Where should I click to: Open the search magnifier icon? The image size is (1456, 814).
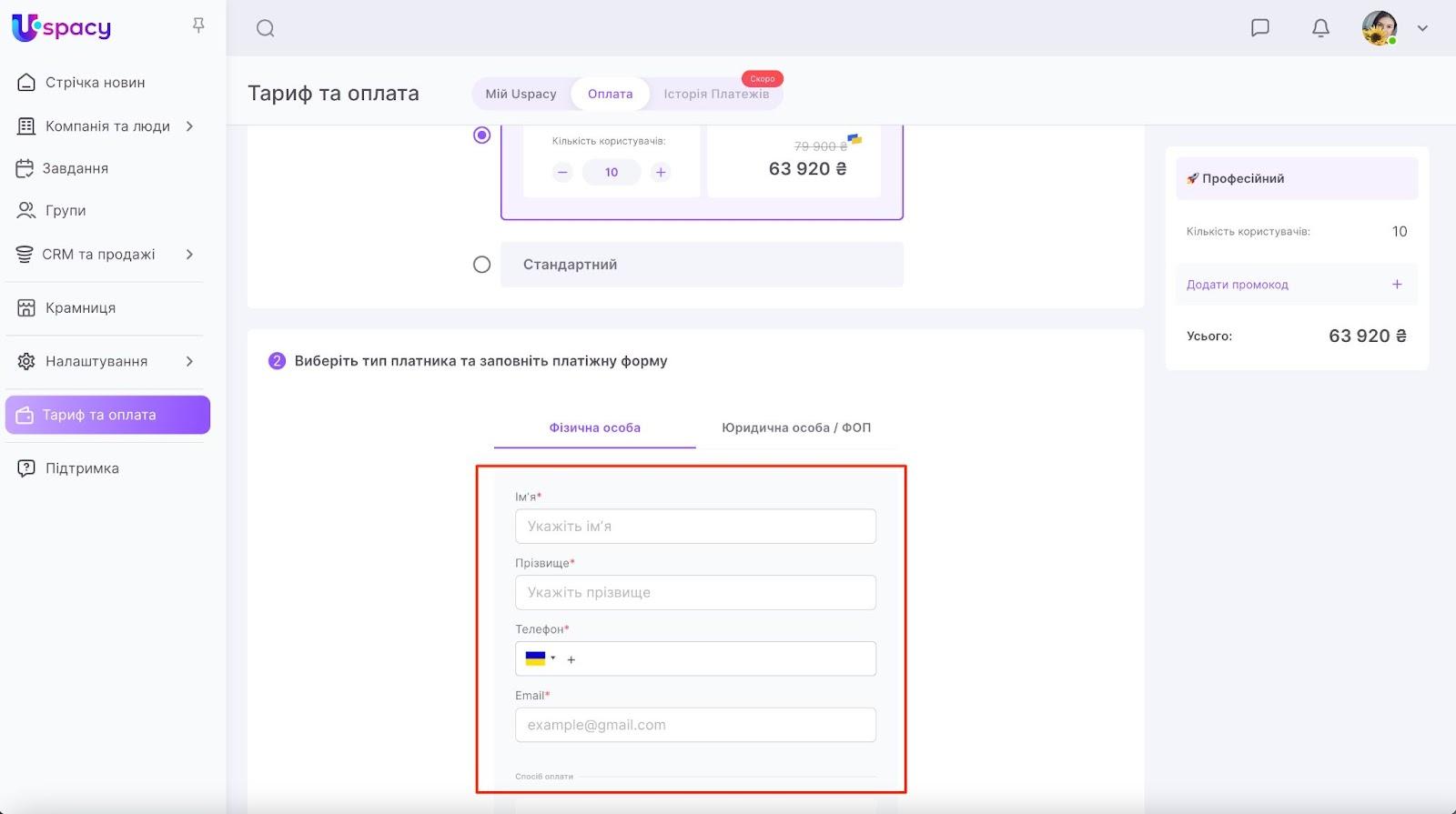[265, 28]
